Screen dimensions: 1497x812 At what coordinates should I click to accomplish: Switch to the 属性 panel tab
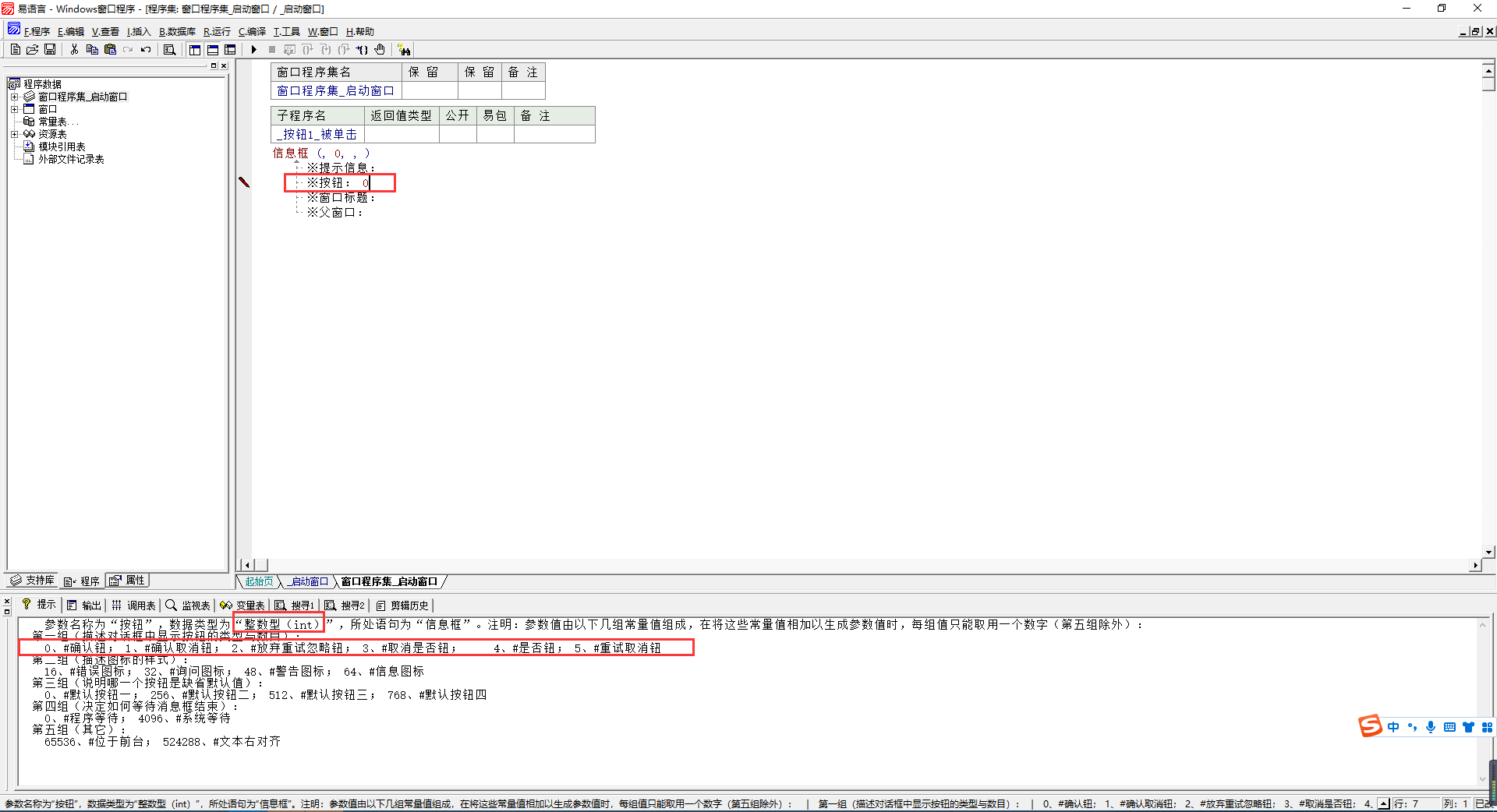click(127, 581)
